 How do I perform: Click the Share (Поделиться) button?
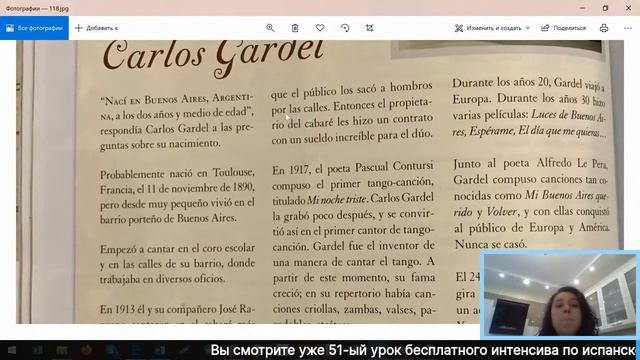point(564,28)
